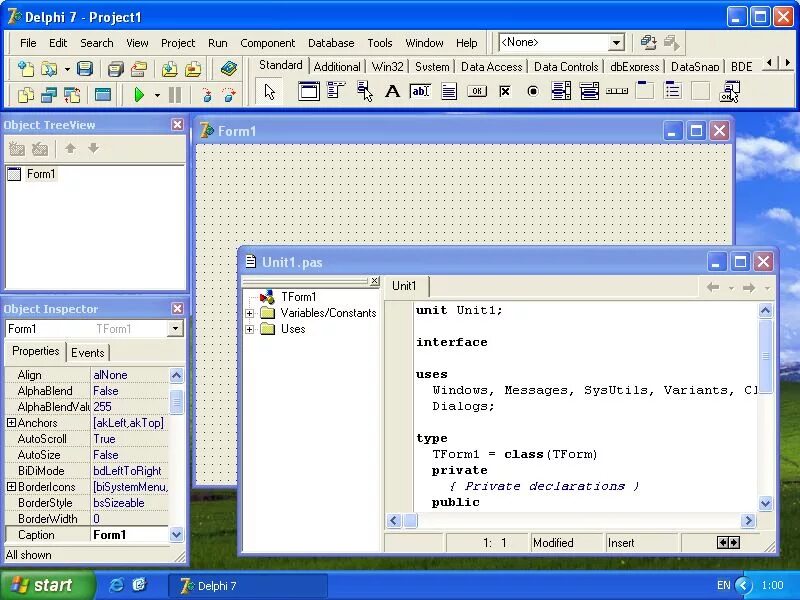Expand the Uses node in code explorer
The width and height of the screenshot is (800, 600).
[249, 329]
